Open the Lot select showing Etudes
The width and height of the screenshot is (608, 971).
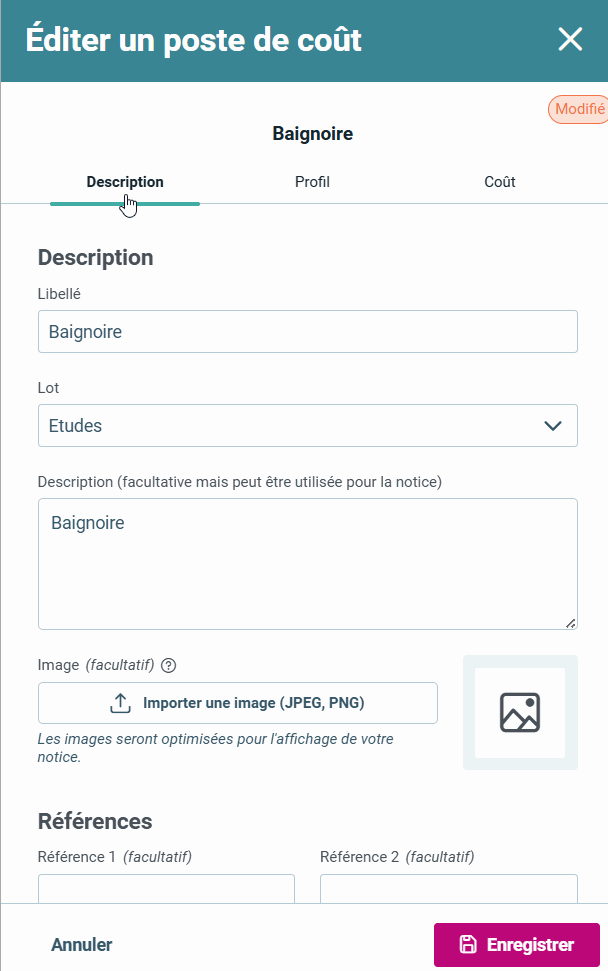pos(290,426)
